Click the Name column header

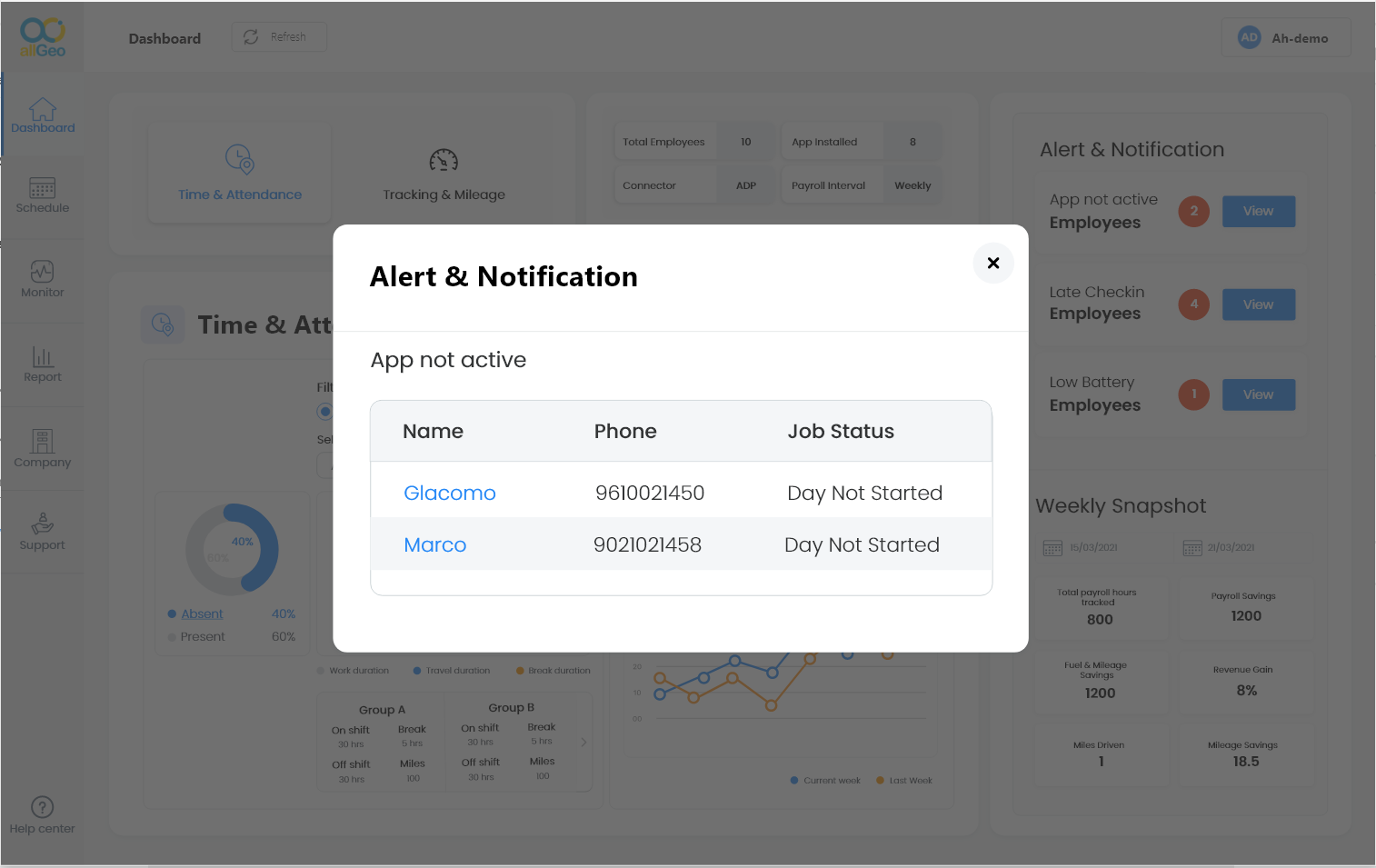(434, 432)
